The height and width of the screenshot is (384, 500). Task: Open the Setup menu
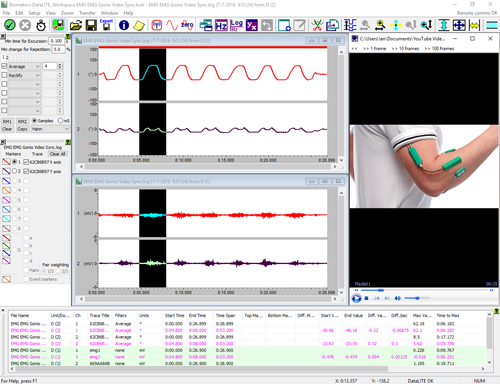pos(34,13)
